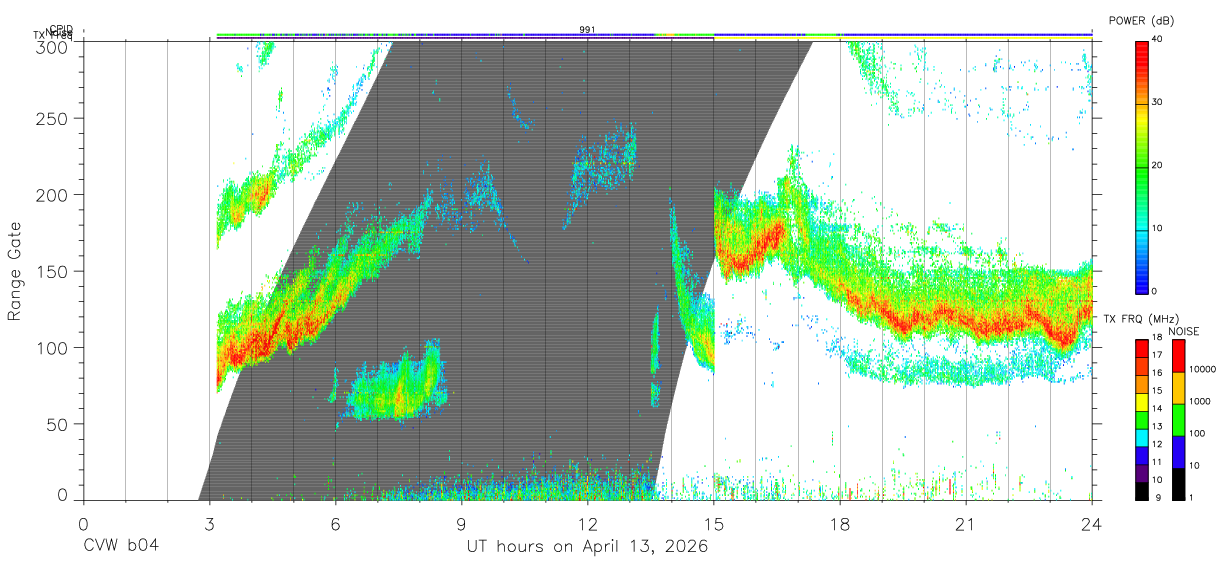This screenshot has height=567, width=1228.
Task: Click the 6 label on the UT hour axis
Action: point(335,523)
